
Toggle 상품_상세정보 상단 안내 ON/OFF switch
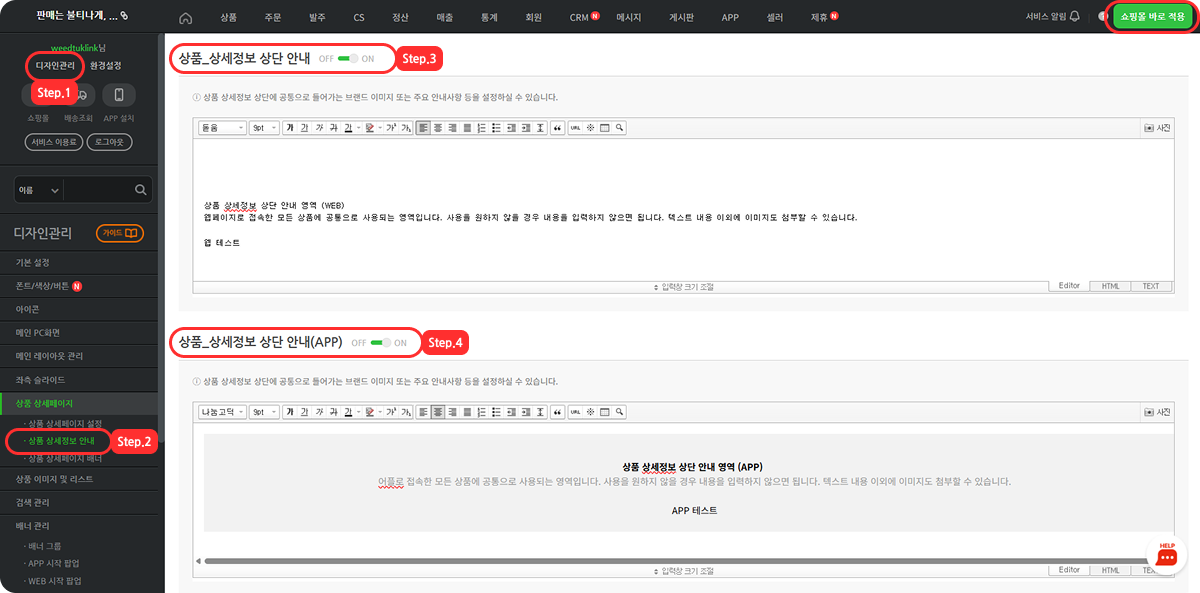pos(348,59)
